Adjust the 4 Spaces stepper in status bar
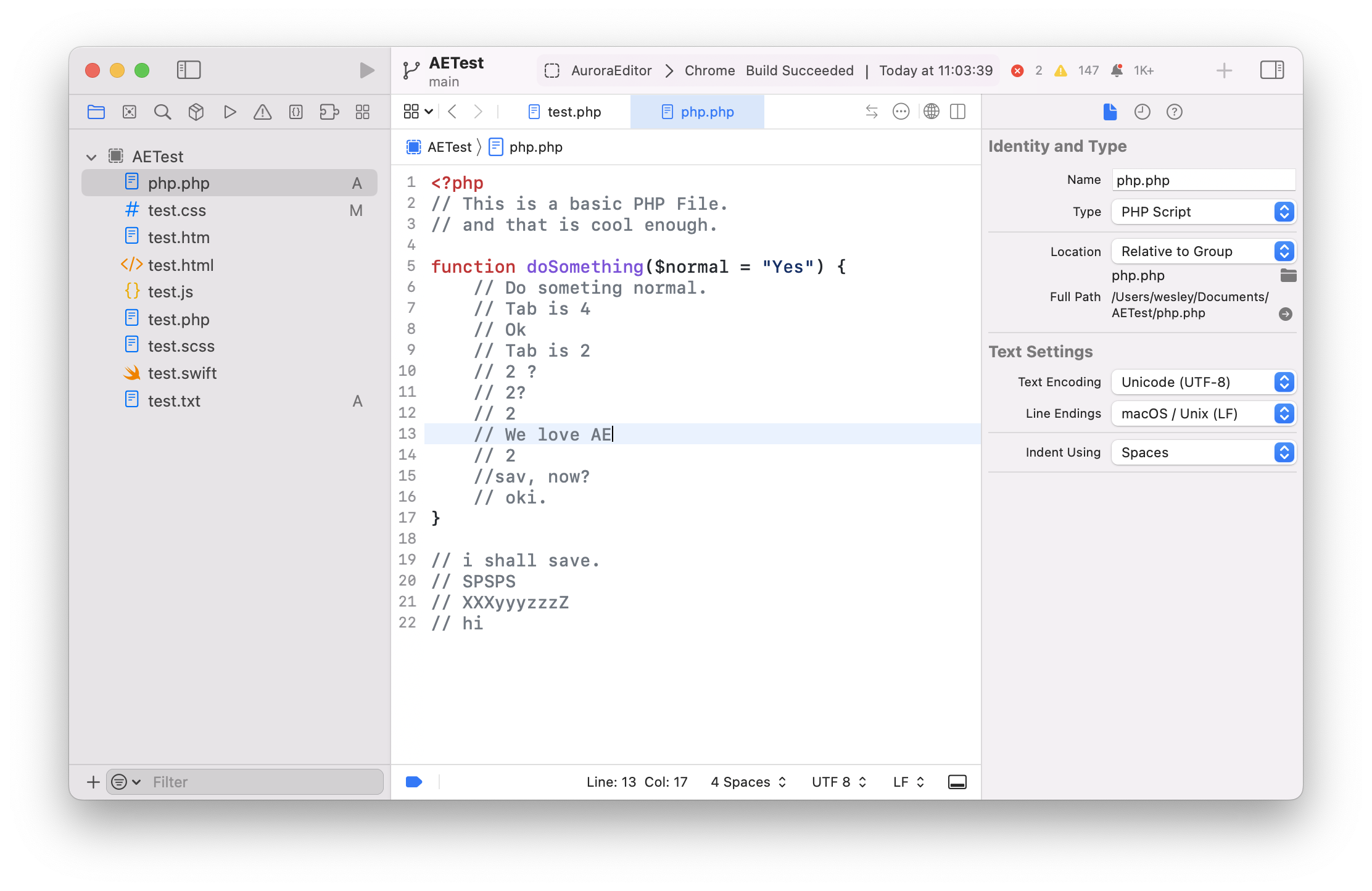The height and width of the screenshot is (891, 1372). (x=781, y=782)
